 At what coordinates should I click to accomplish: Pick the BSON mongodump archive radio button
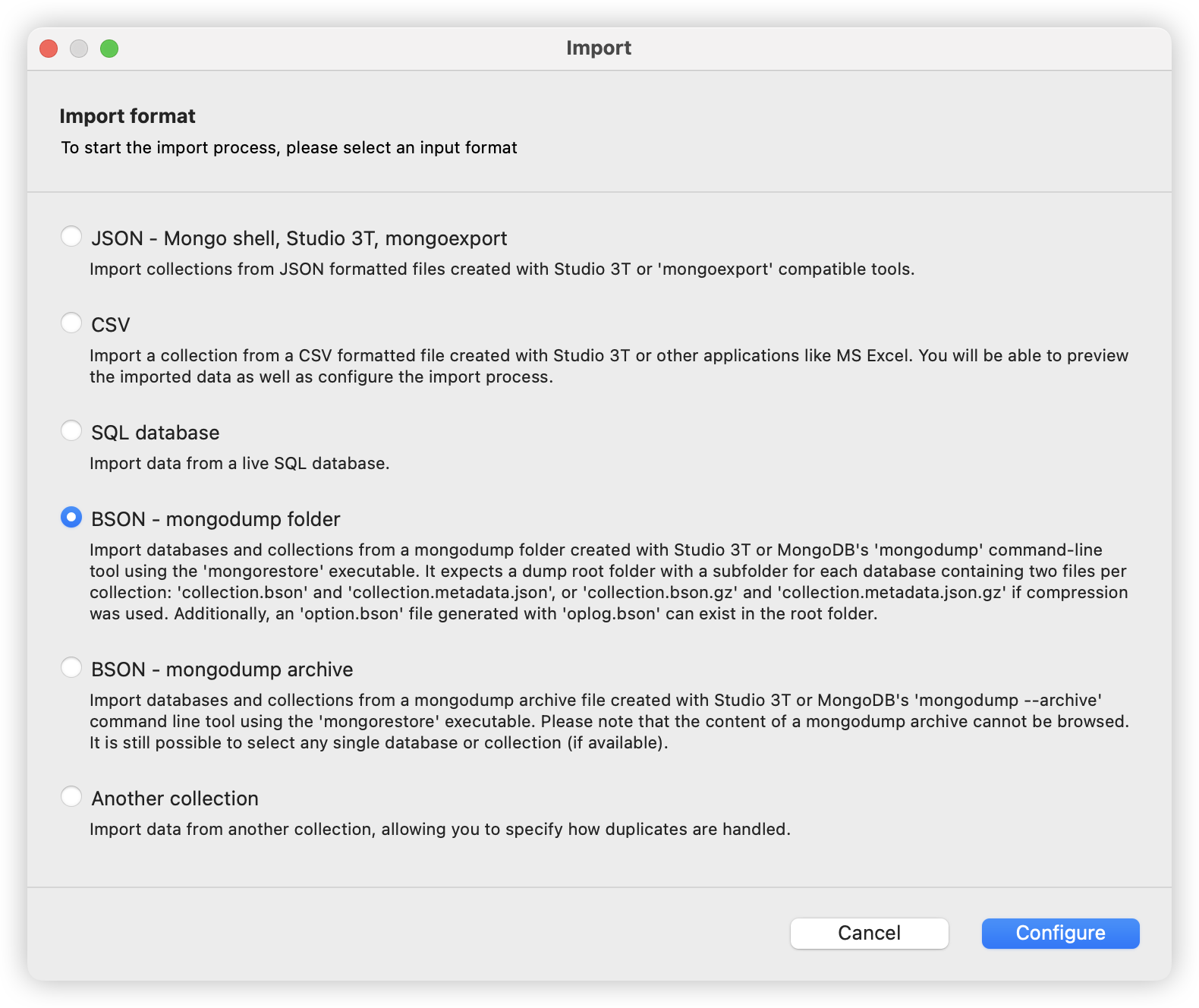[x=71, y=667]
